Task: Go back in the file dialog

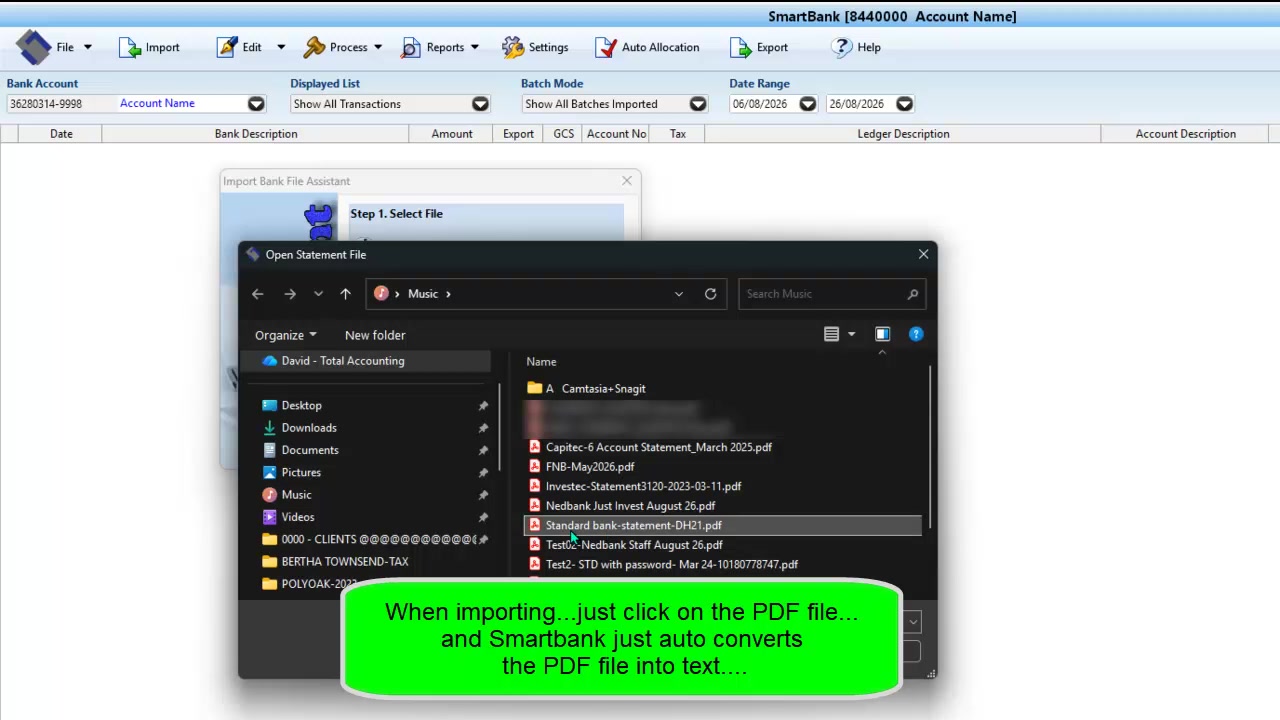Action: point(258,294)
